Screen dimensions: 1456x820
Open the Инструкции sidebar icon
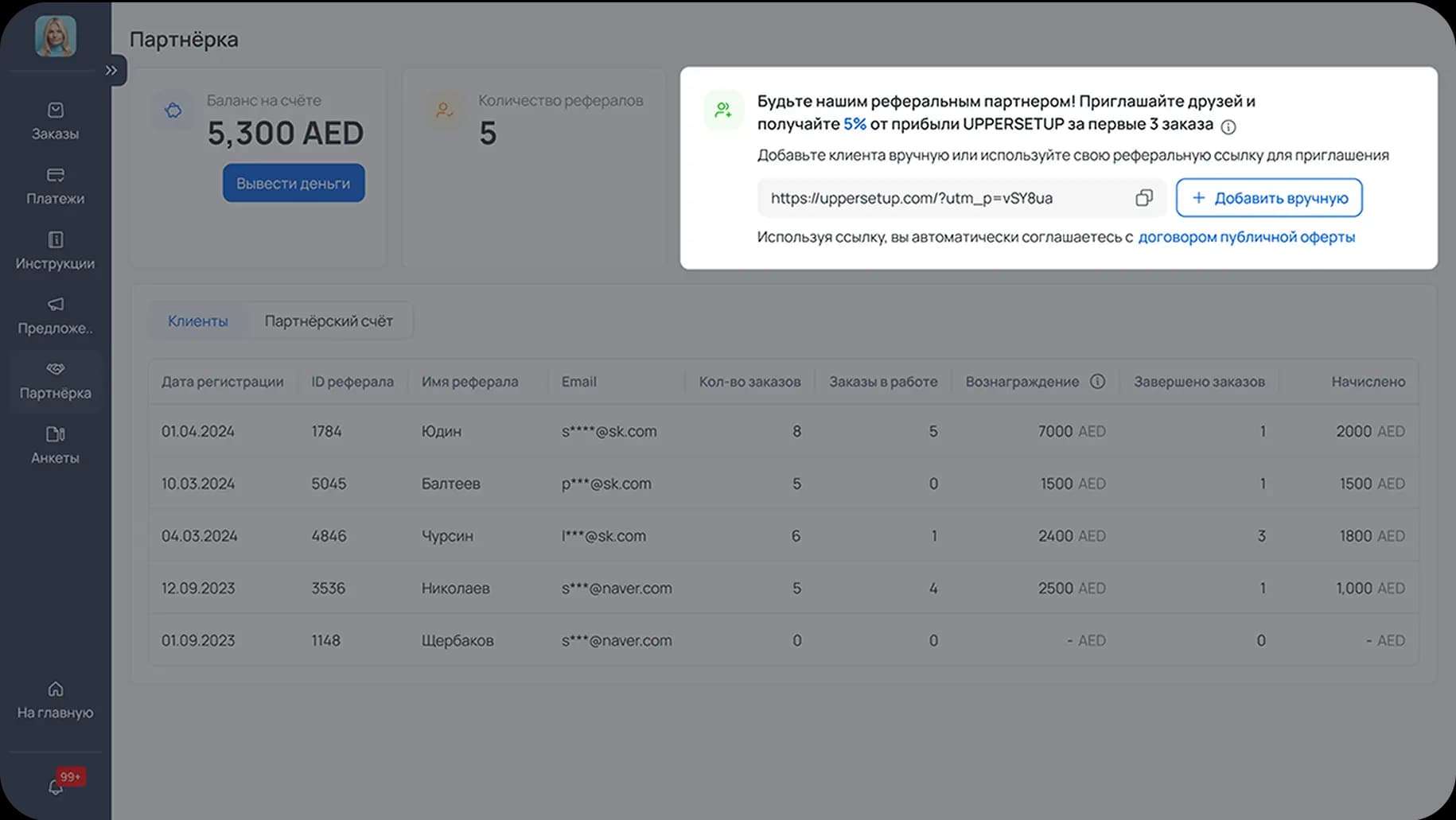(x=55, y=240)
